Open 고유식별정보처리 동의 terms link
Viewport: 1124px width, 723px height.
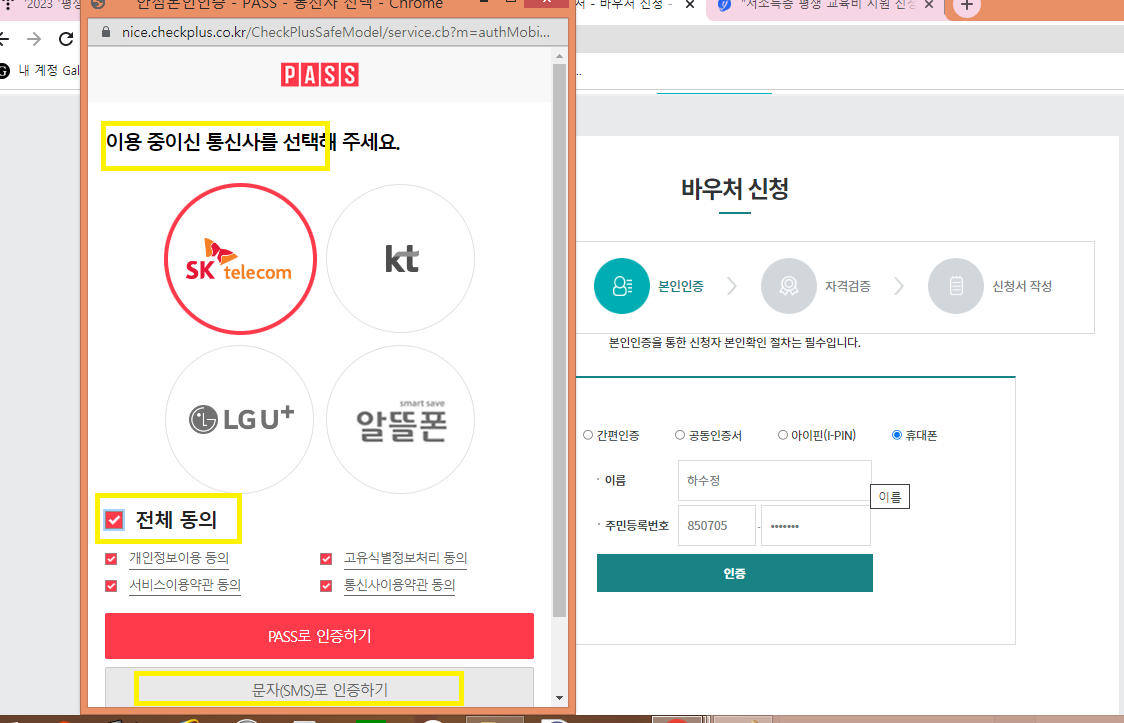point(406,558)
